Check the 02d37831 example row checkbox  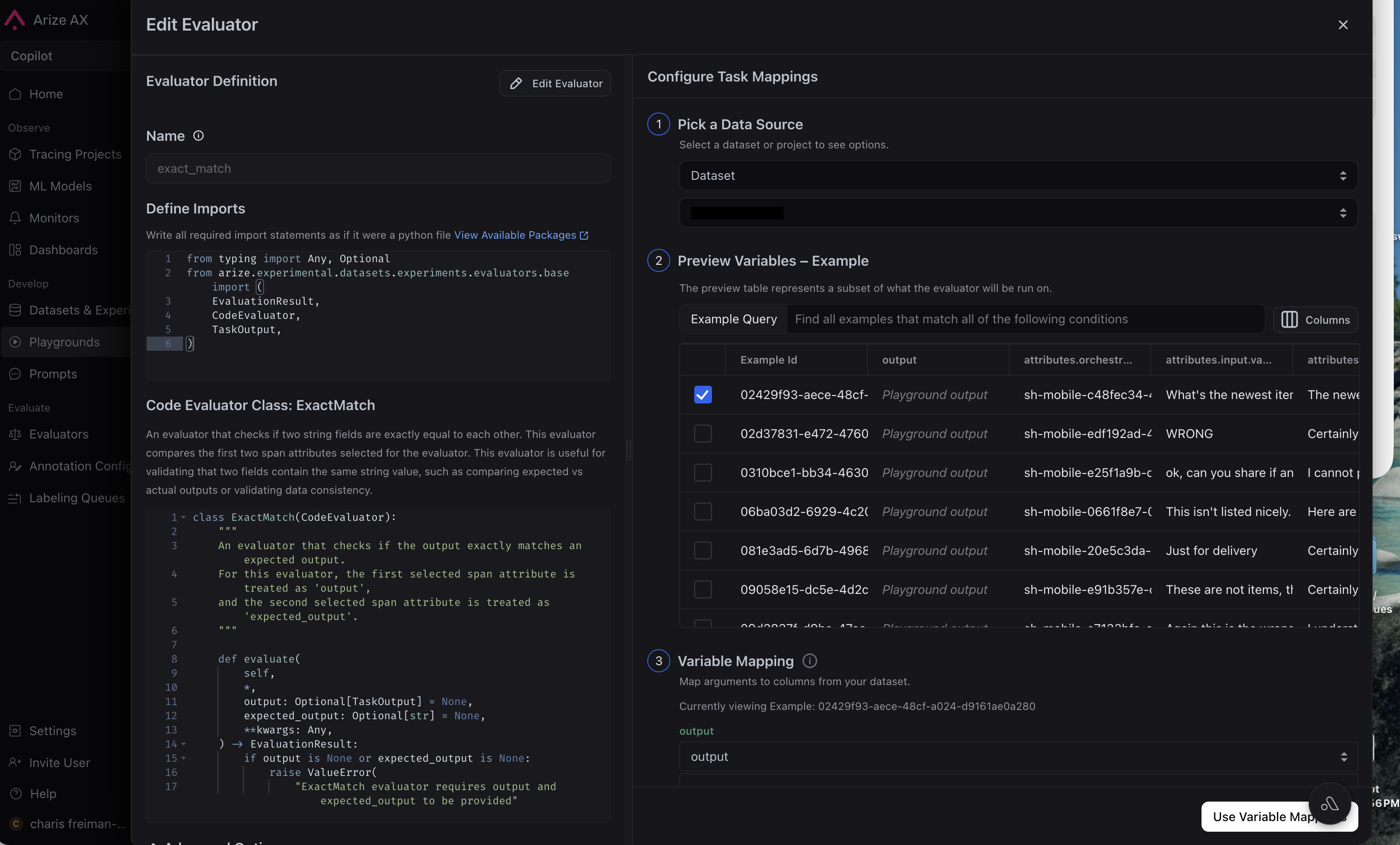coord(703,434)
